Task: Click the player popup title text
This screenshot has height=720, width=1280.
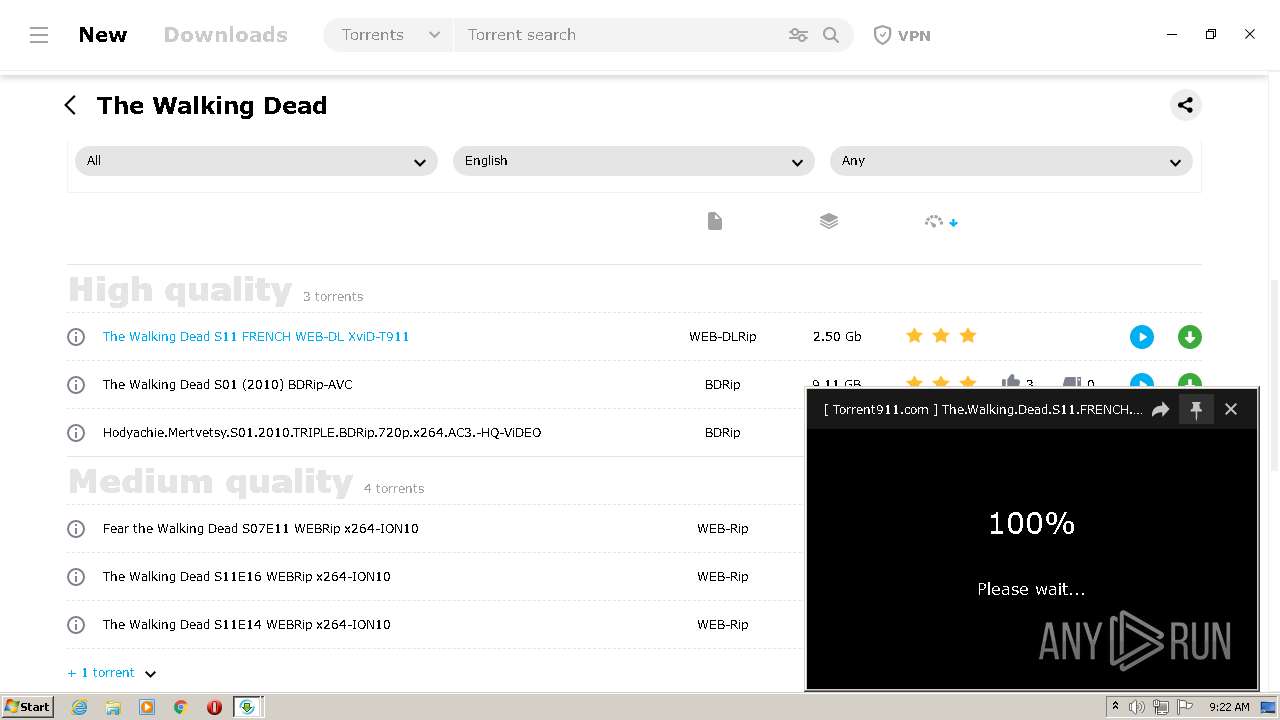Action: coord(983,409)
